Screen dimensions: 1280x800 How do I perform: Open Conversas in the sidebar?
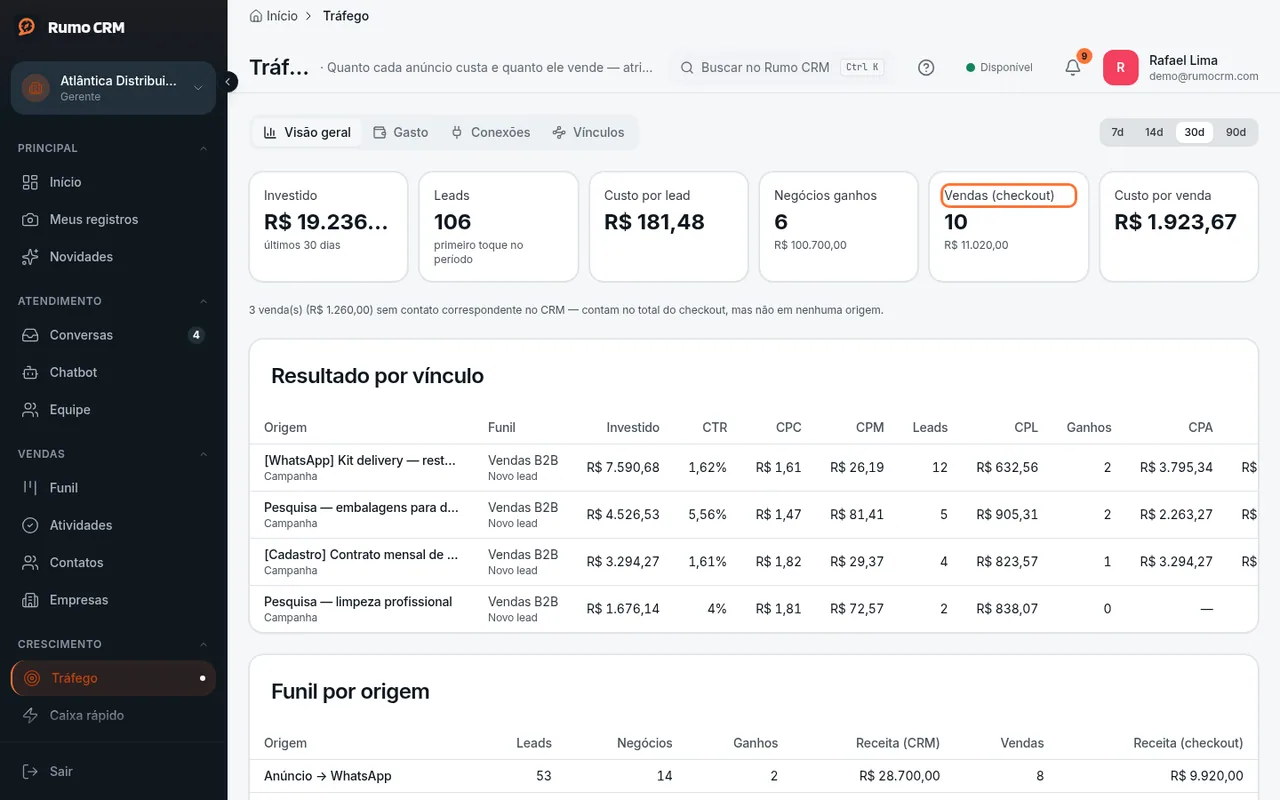click(x=113, y=335)
